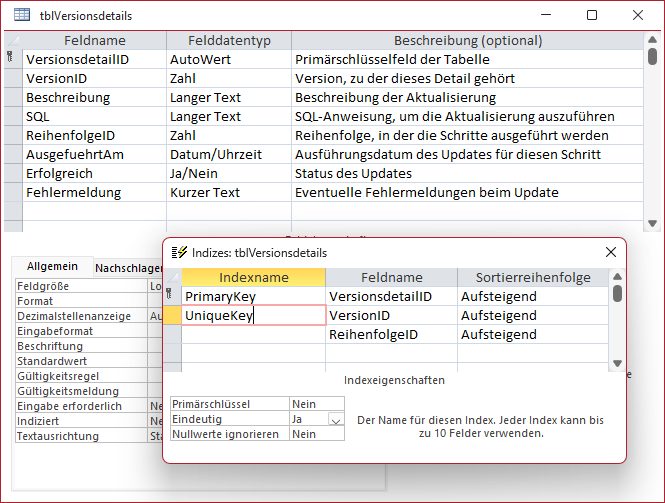Click the Datum/Uhrzeit data type cell
The width and height of the screenshot is (665, 503).
click(229, 155)
